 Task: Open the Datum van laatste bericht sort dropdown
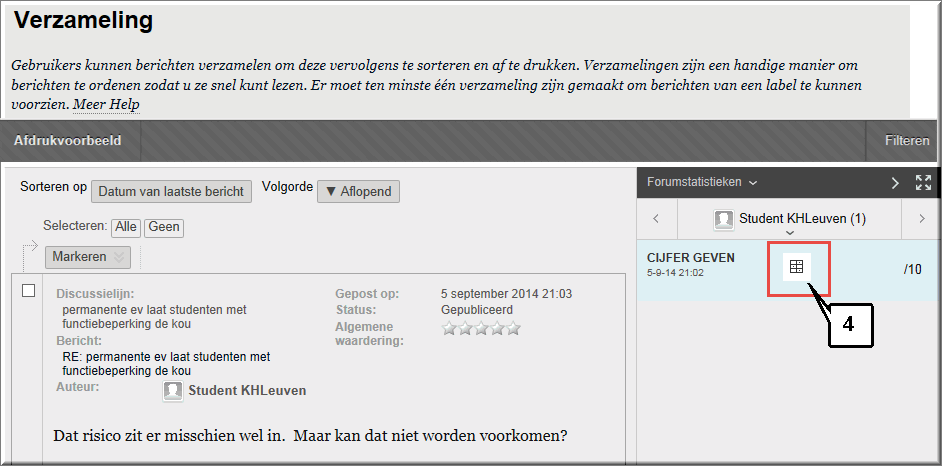[171, 192]
